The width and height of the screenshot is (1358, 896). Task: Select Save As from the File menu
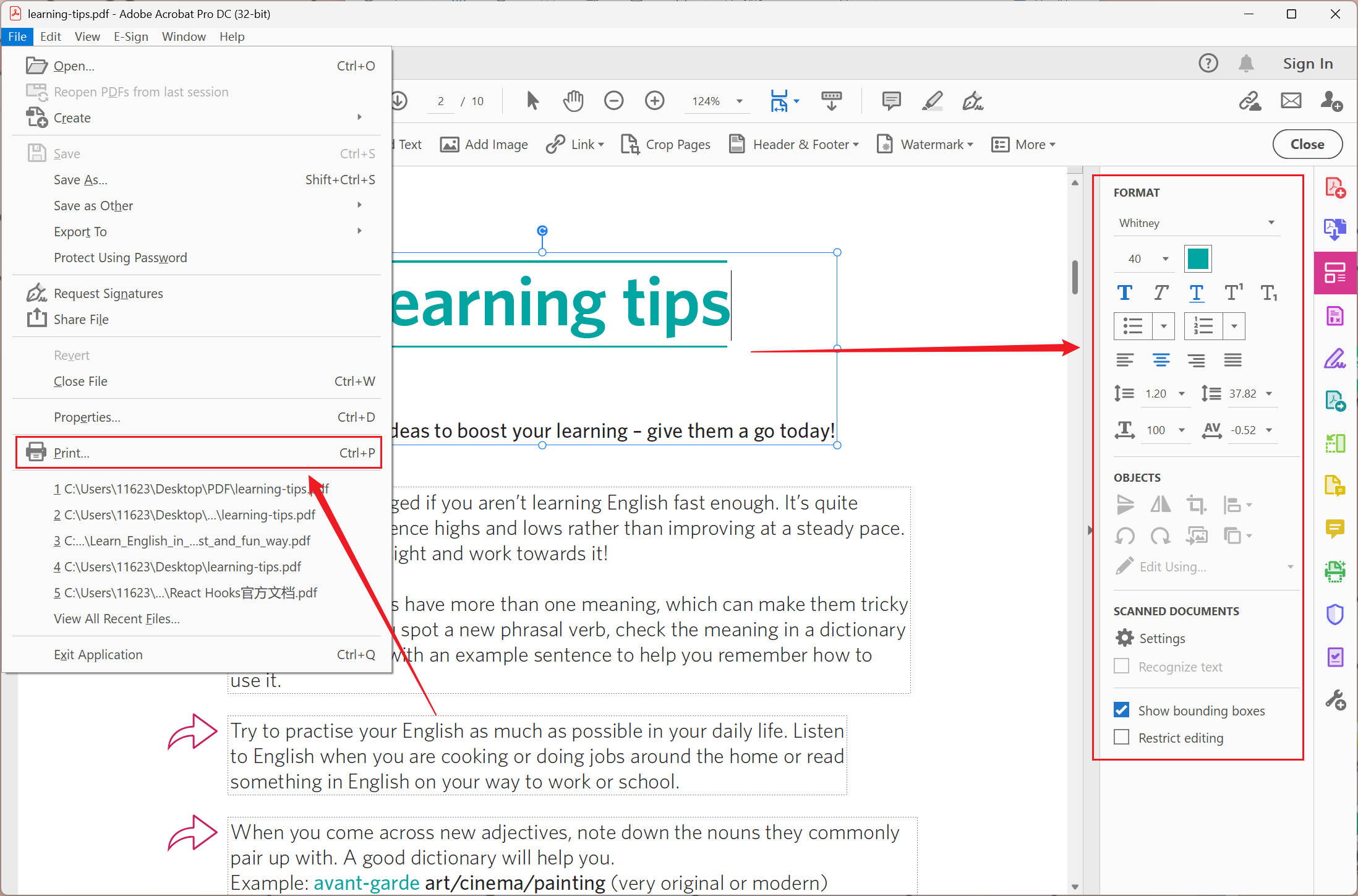80,179
